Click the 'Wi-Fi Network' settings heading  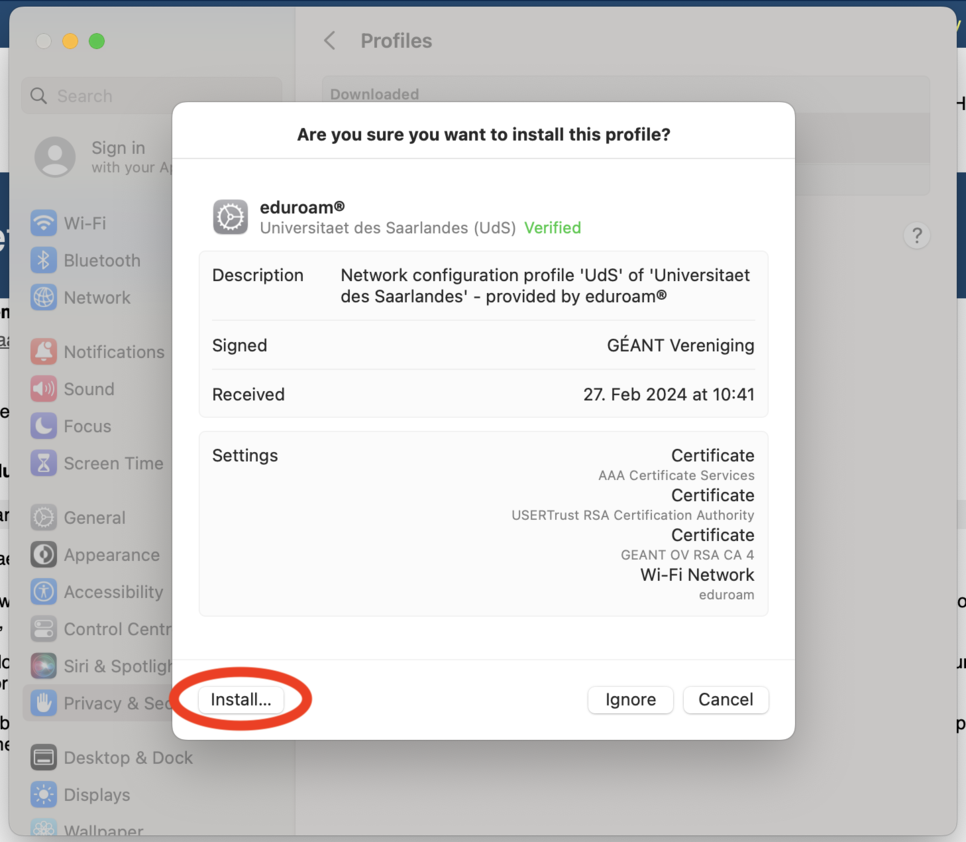[697, 575]
